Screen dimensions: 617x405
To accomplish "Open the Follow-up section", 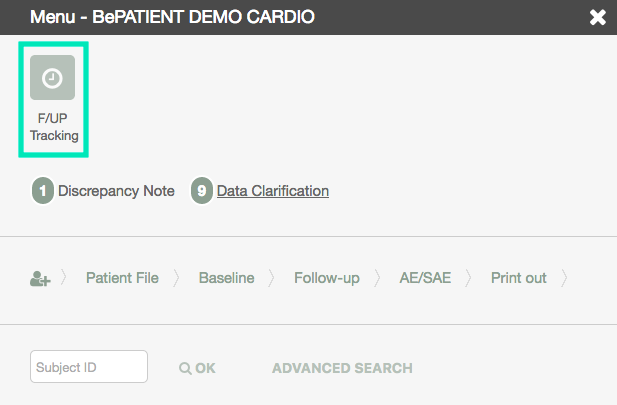I will [327, 278].
